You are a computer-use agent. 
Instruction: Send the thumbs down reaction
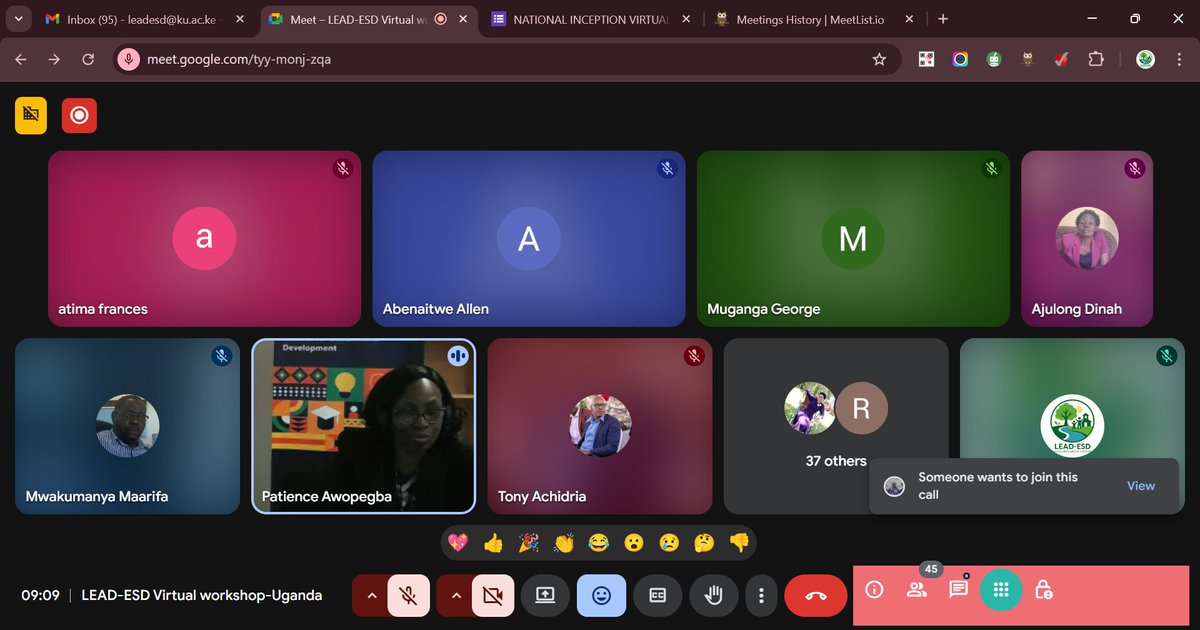739,543
